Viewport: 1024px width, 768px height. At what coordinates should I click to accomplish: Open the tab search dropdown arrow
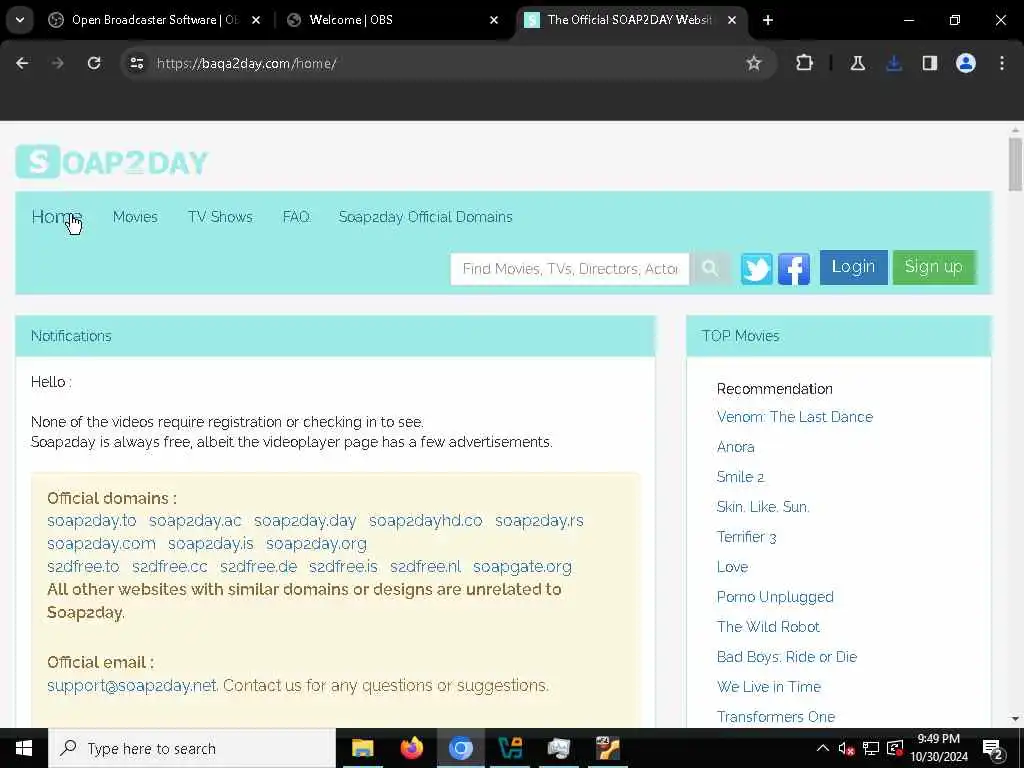(20, 20)
